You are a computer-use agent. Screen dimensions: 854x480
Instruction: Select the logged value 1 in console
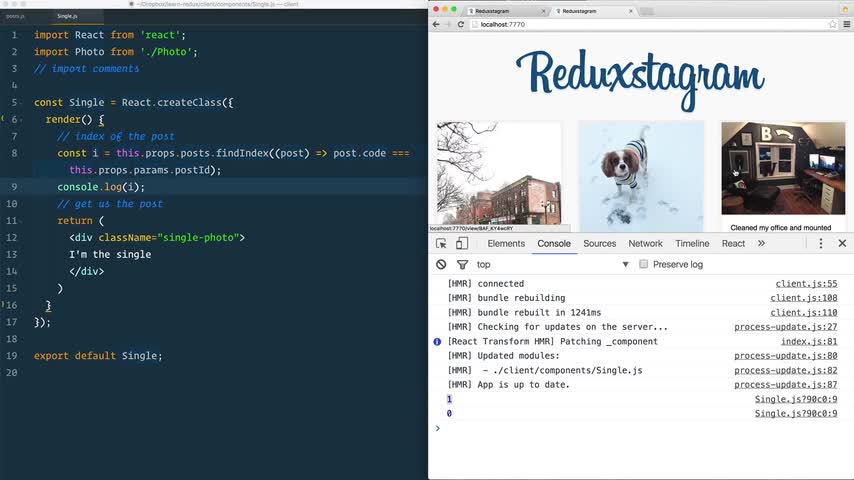click(449, 399)
